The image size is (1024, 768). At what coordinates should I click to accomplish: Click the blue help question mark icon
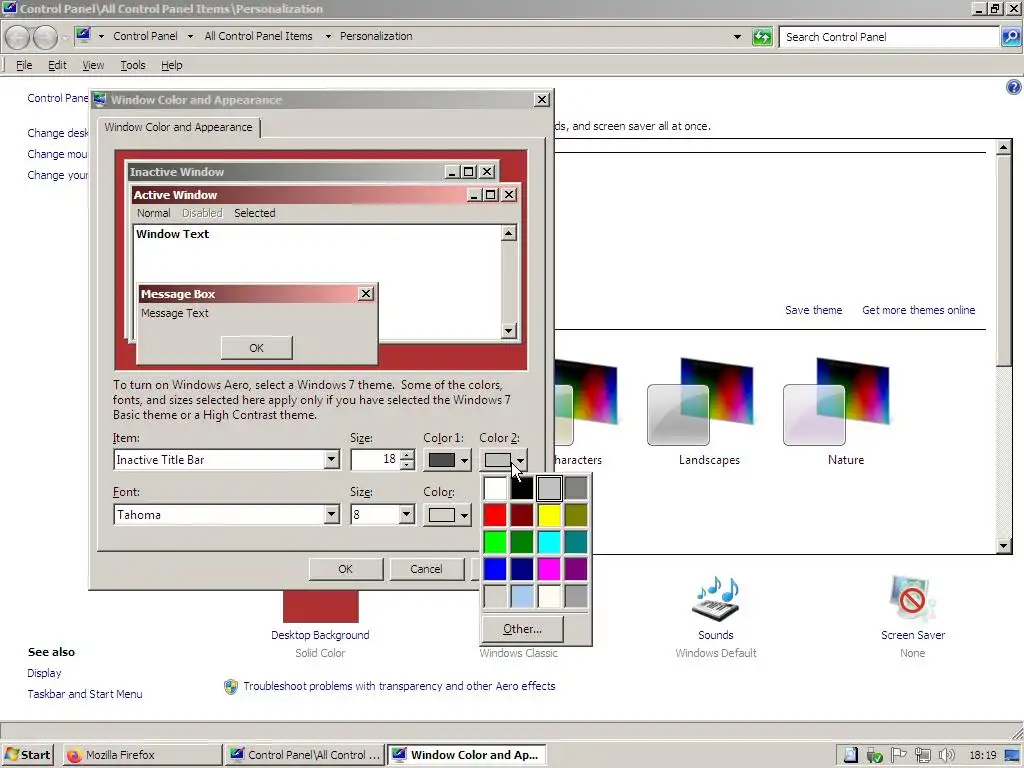pyautogui.click(x=1014, y=87)
